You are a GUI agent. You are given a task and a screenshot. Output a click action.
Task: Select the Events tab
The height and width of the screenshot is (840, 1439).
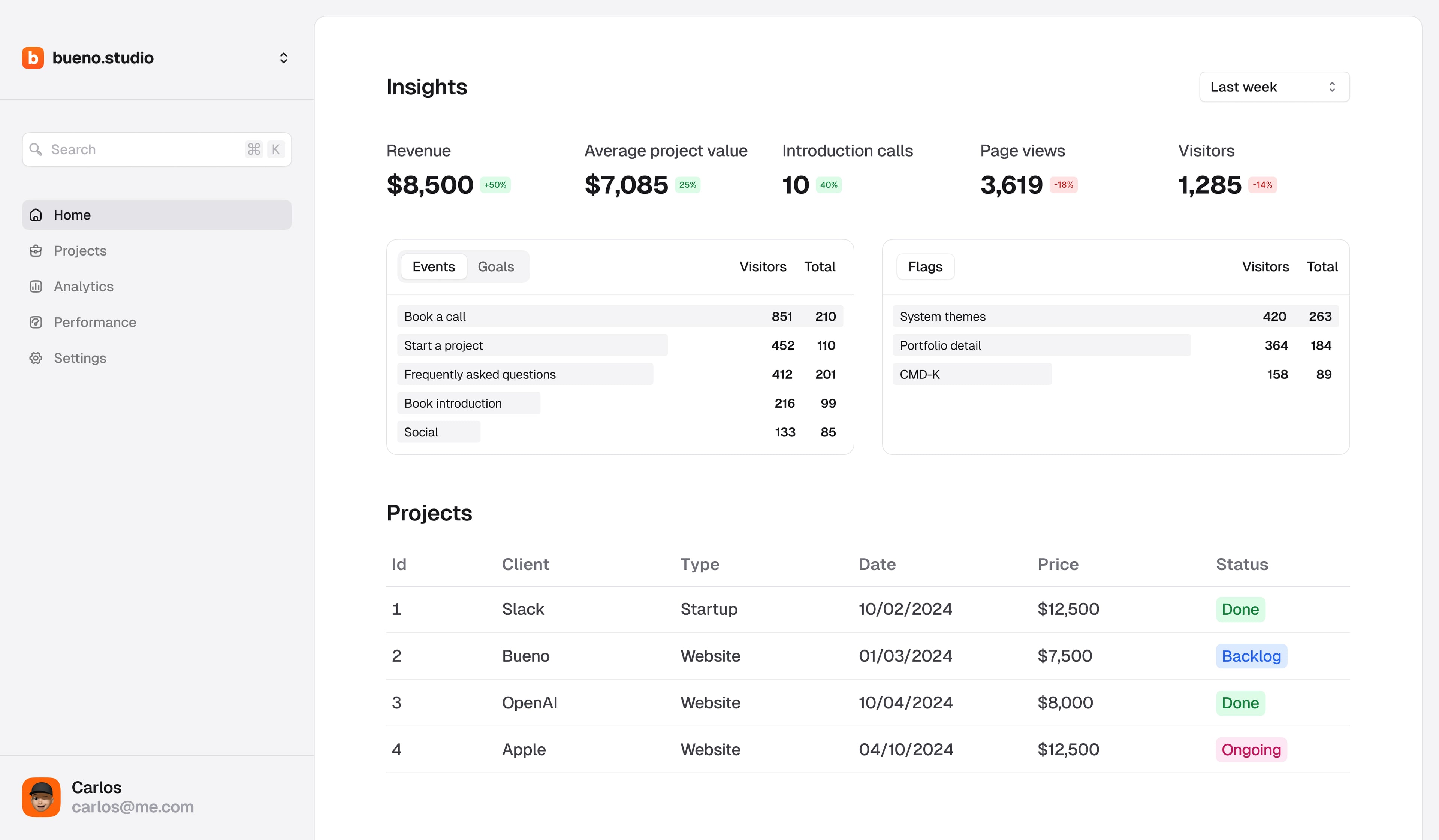[434, 266]
